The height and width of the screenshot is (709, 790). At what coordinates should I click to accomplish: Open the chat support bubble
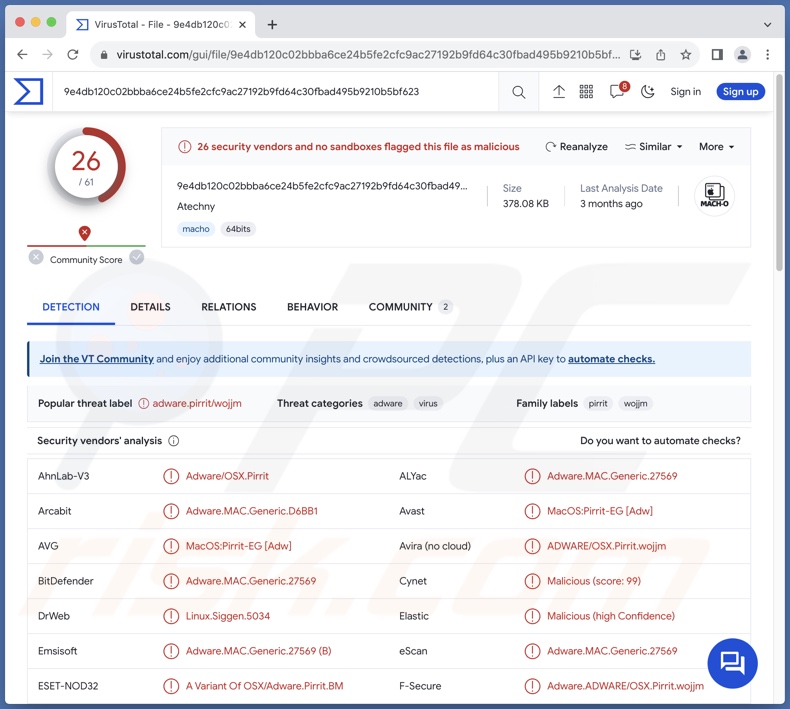click(732, 663)
